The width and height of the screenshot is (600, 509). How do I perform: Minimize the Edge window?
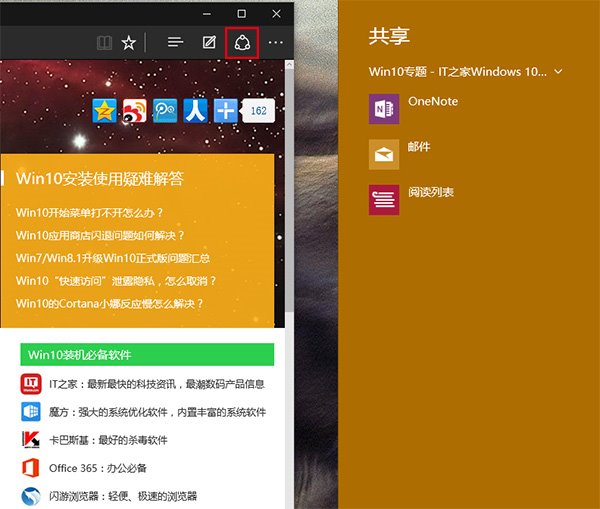(207, 14)
